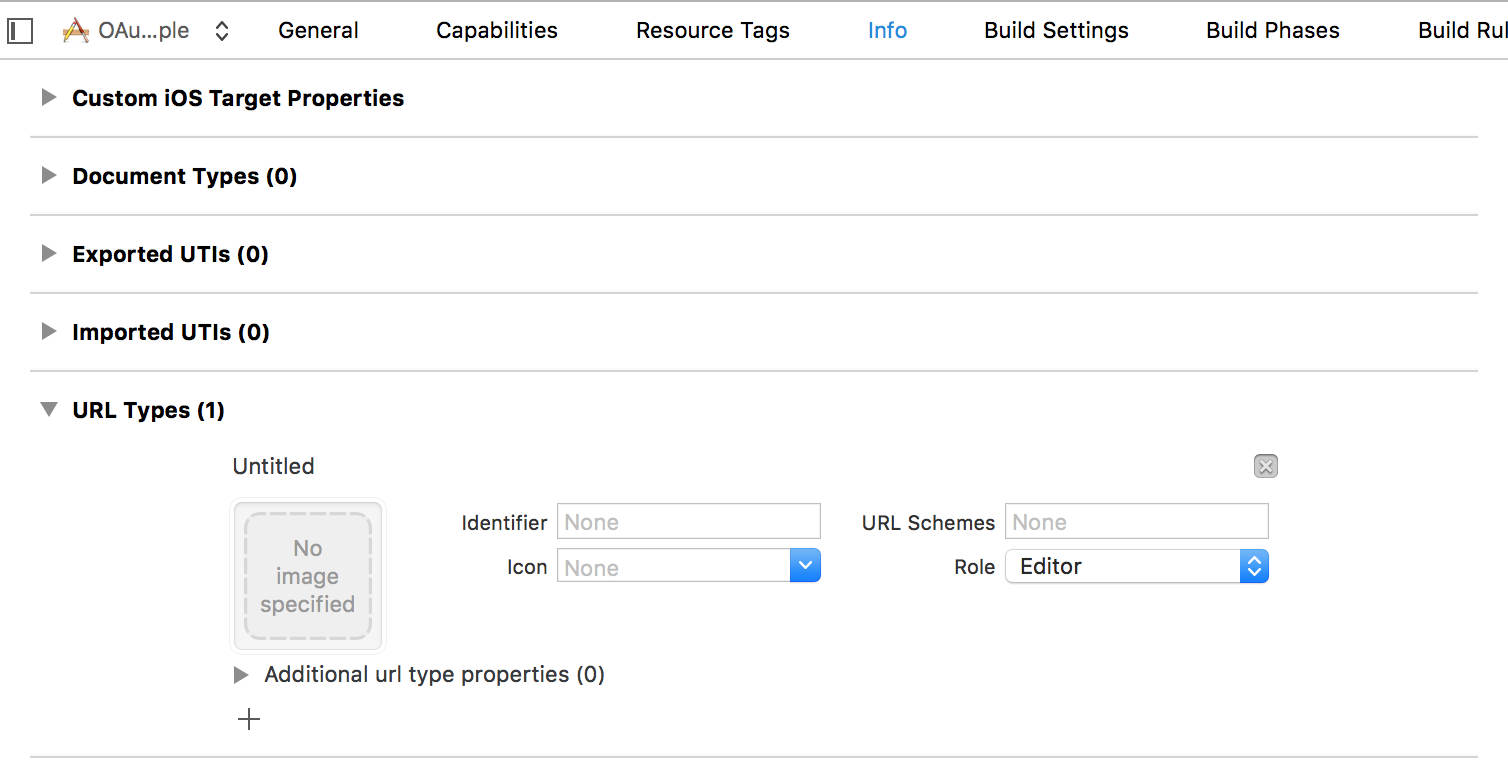Open the Build Settings tab
This screenshot has height=768, width=1508.
pos(1056,31)
